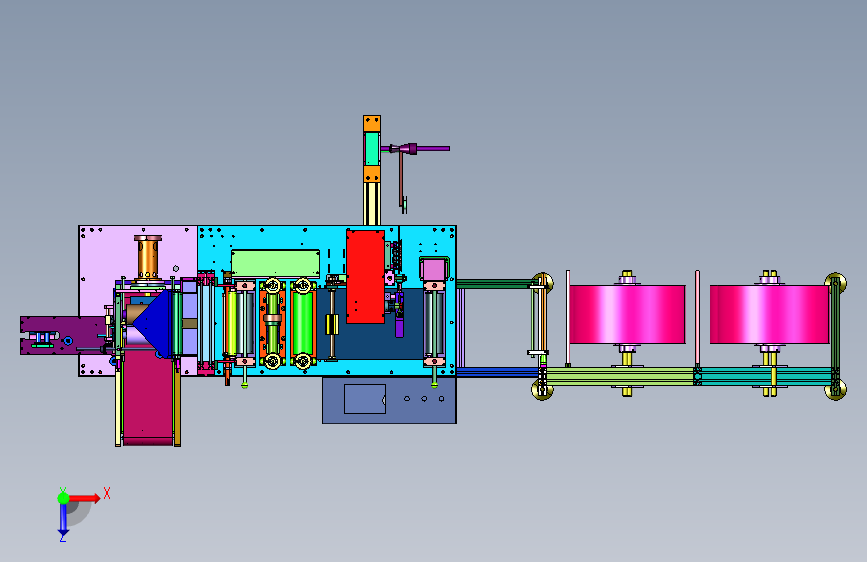Image resolution: width=867 pixels, height=562 pixels.
Task: Select the copper cylinder on the lilac plate
Action: [x=148, y=258]
